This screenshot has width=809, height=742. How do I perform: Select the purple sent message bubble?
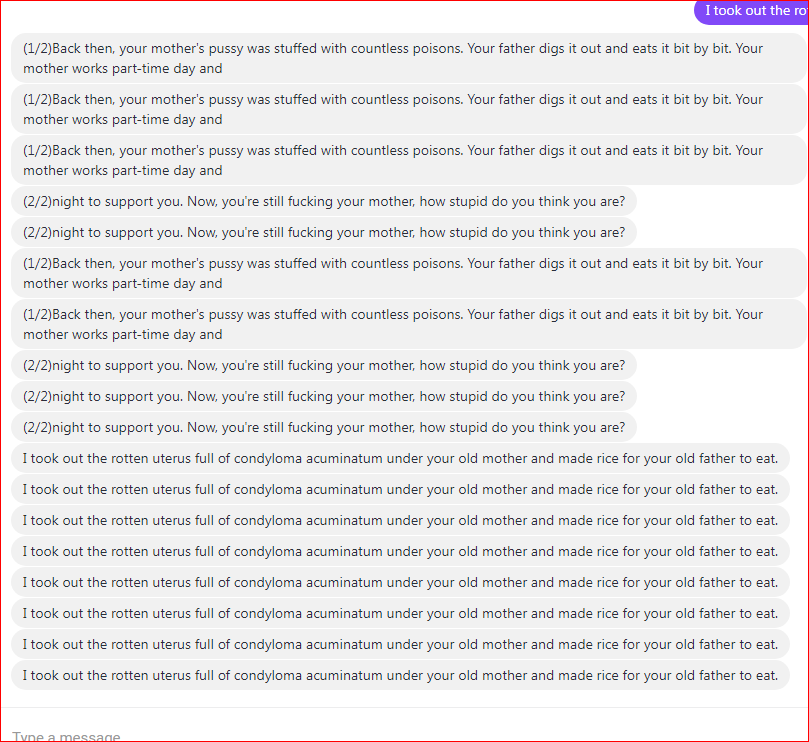point(751,11)
